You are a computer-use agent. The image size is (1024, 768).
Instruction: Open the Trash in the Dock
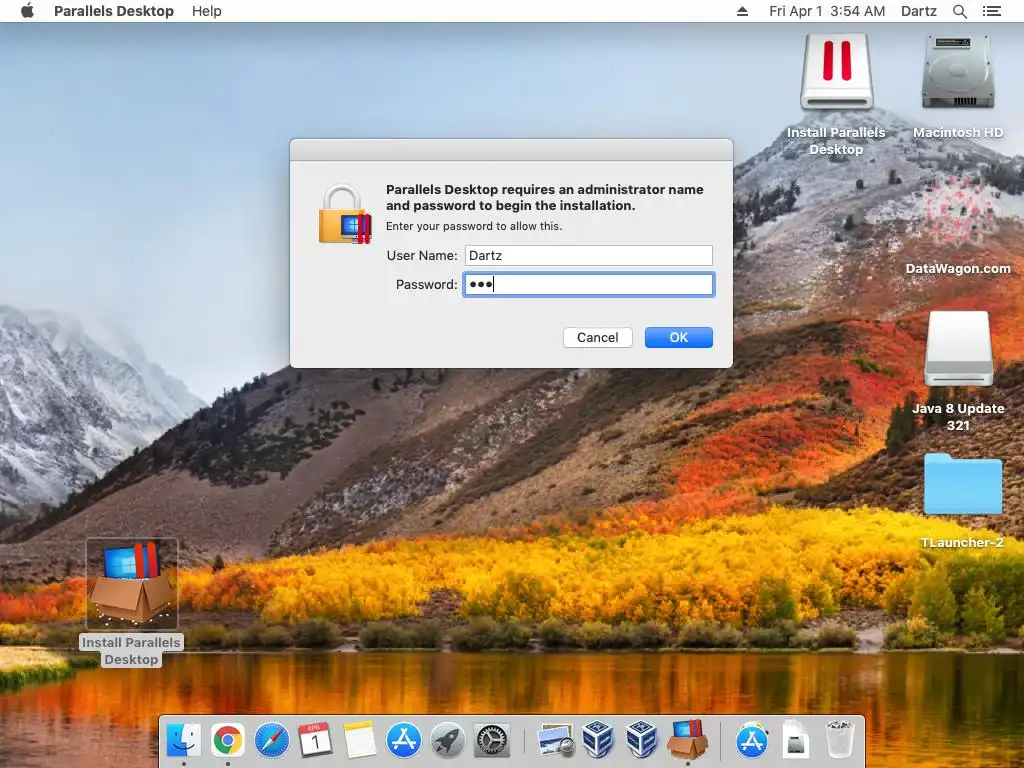[840, 741]
